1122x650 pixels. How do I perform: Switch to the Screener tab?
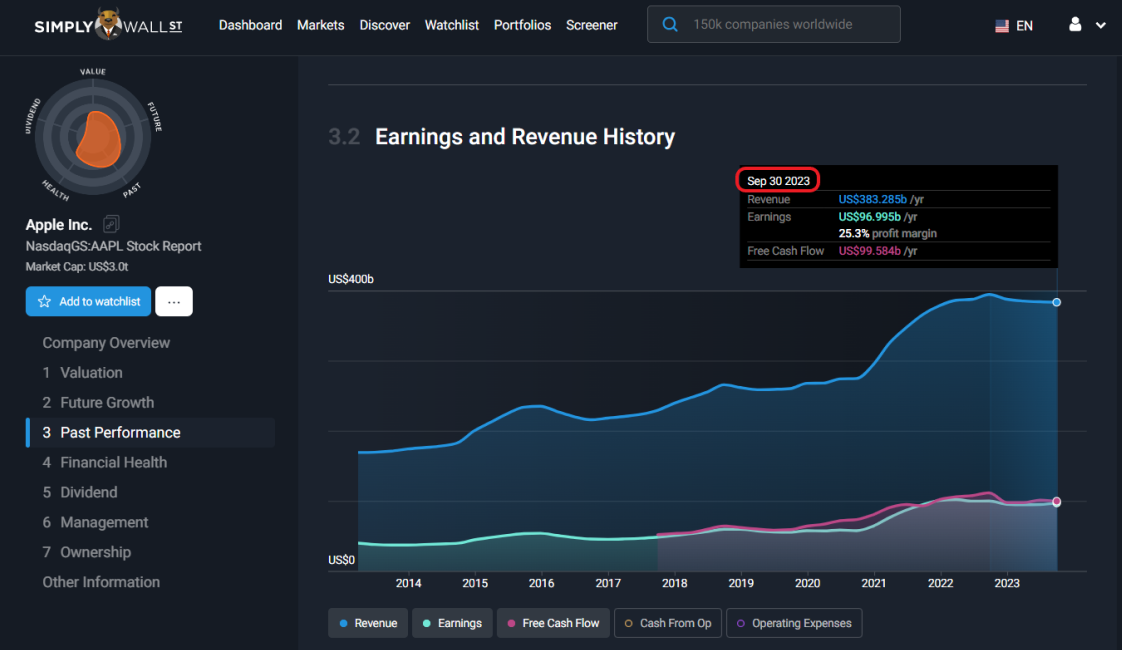(591, 24)
